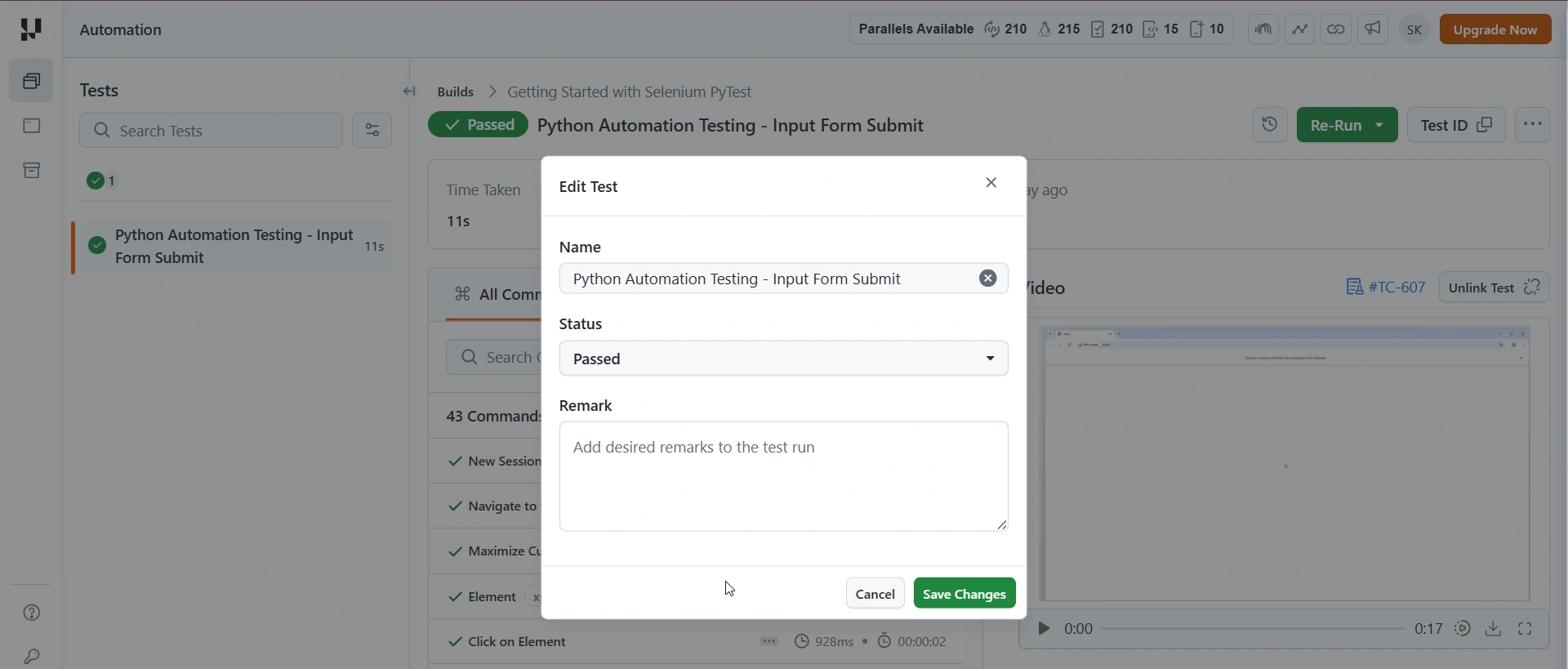1568x669 pixels.
Task: Click Unlink Test button
Action: 1494,288
